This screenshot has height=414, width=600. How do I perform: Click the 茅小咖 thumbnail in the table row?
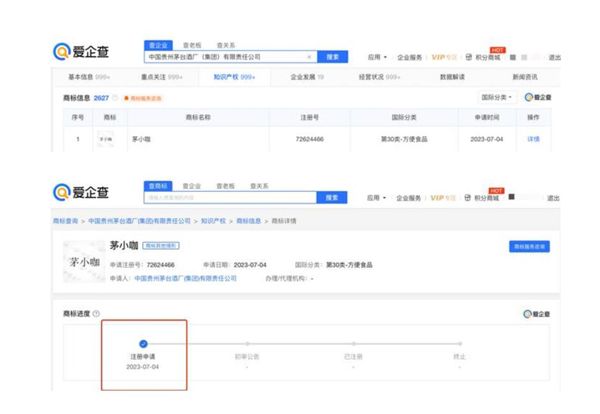point(106,139)
